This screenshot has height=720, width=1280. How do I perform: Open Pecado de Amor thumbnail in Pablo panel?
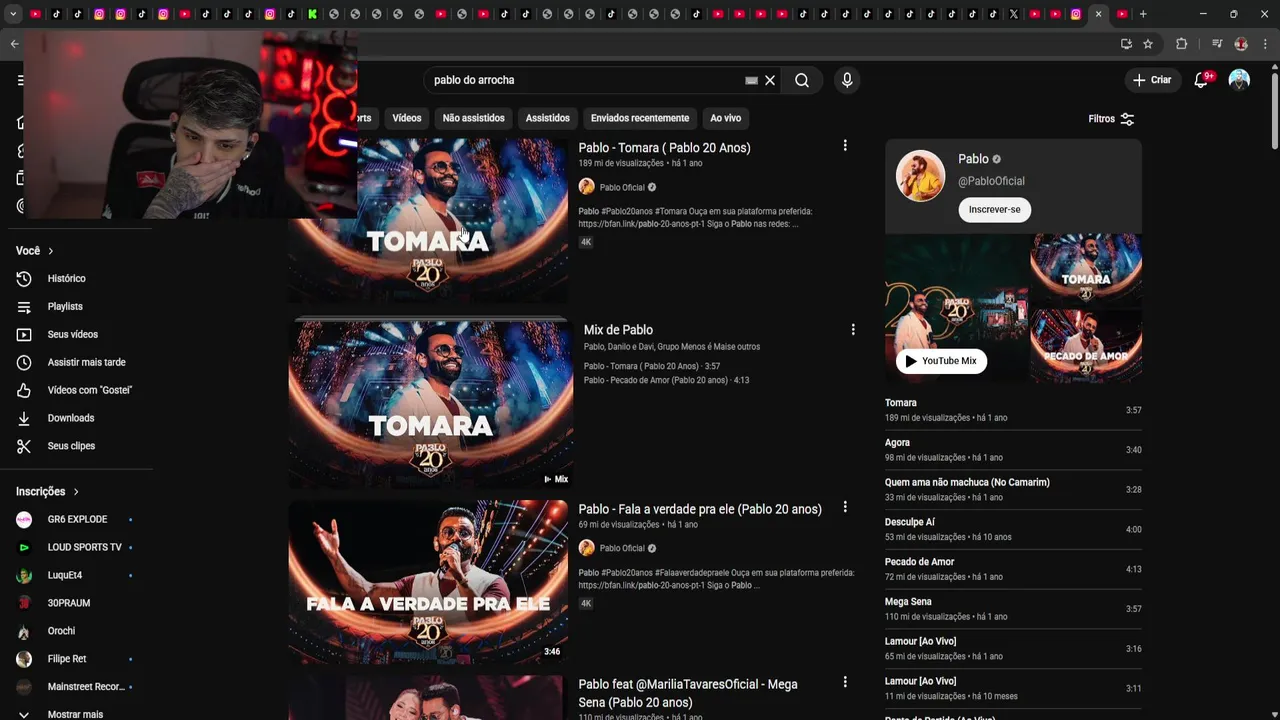click(1086, 346)
